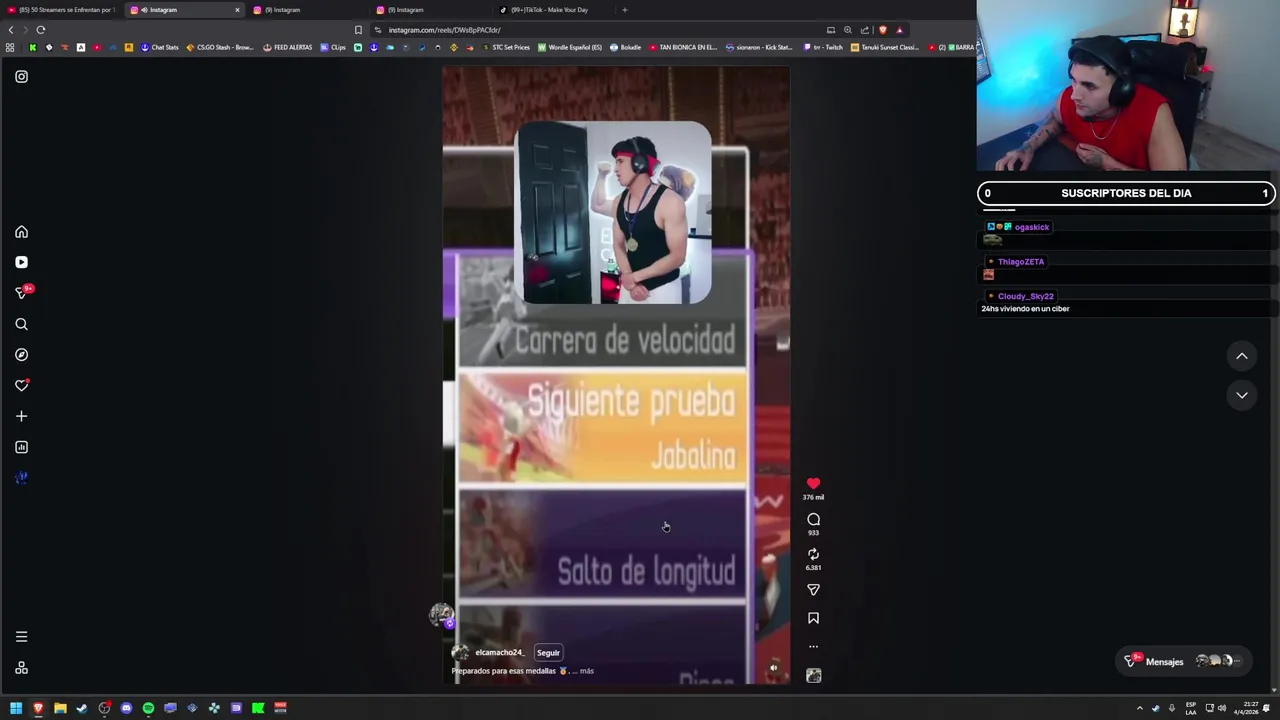Click the elcamacho24_ avatar on the reel
This screenshot has height=720, width=1280.
click(x=460, y=653)
